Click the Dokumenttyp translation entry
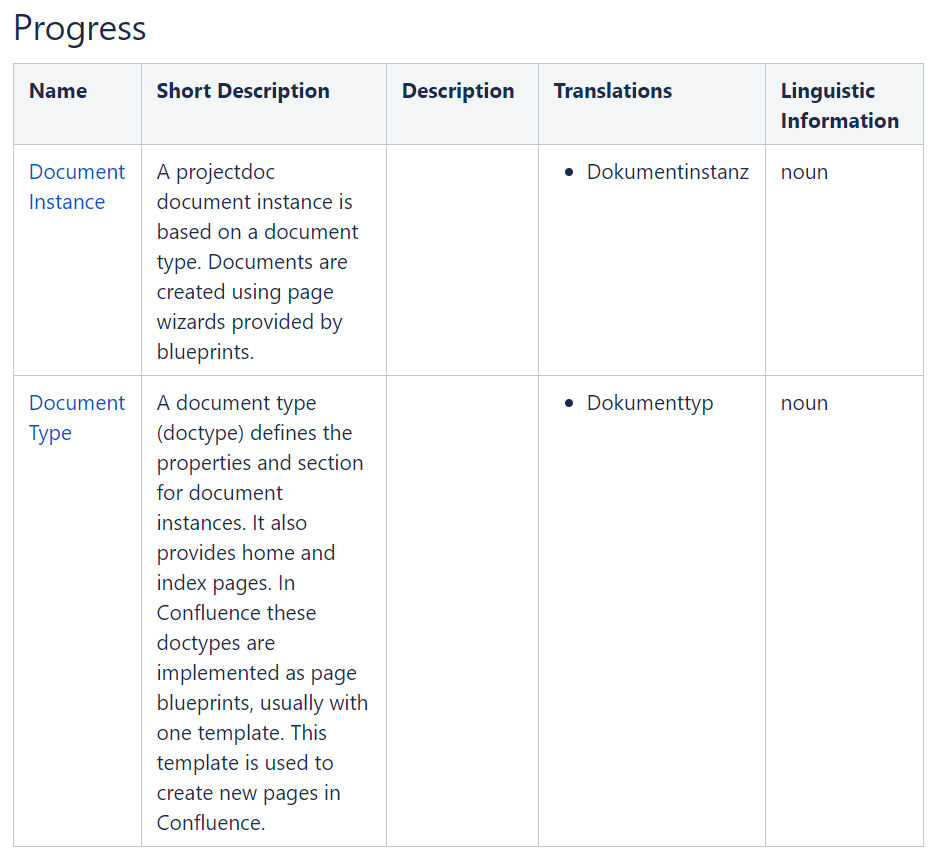This screenshot has height=860, width=936. [x=649, y=403]
